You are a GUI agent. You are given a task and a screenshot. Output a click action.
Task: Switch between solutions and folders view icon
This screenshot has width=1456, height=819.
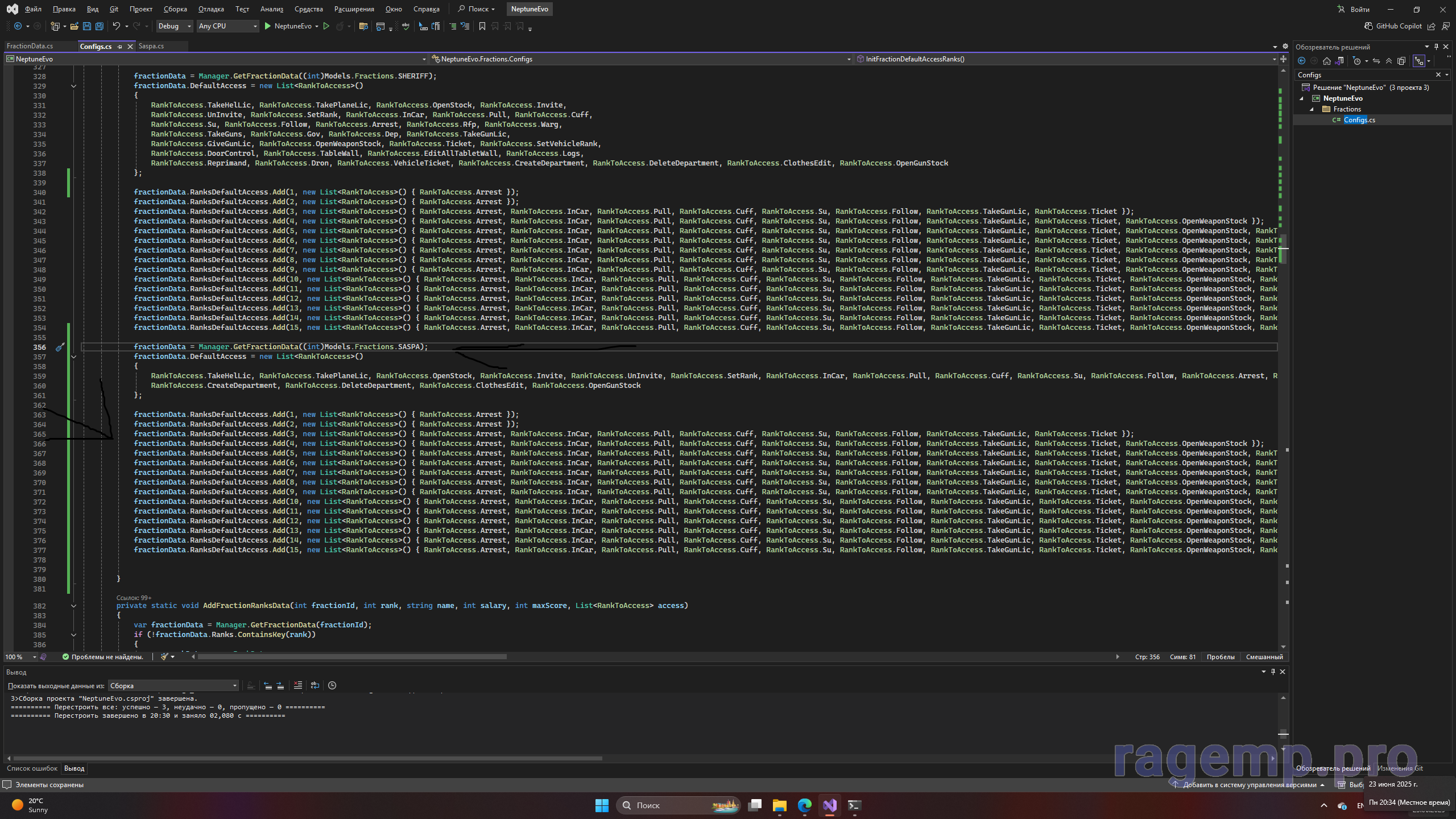point(1339,61)
